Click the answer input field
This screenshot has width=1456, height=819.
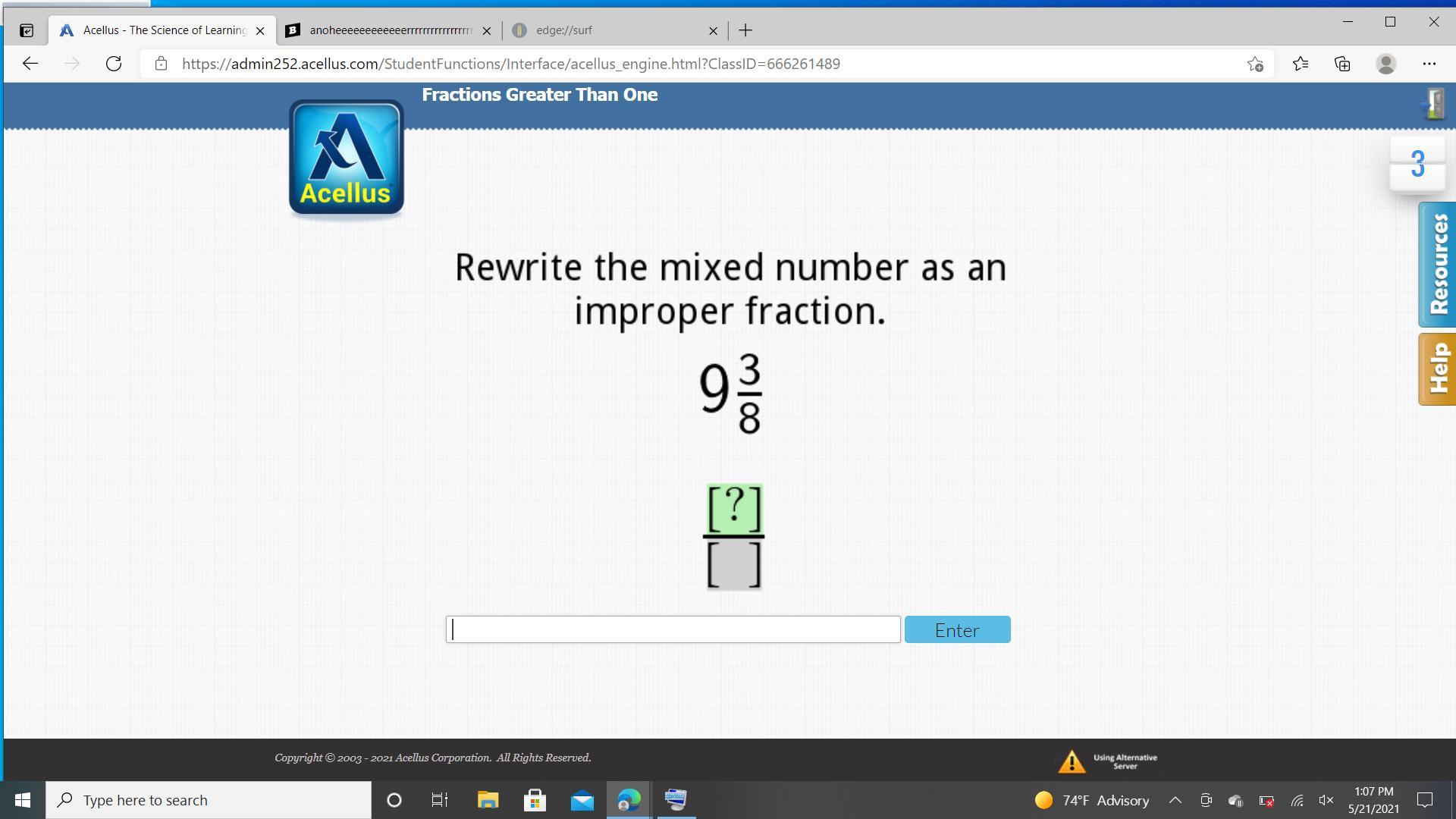coord(673,629)
